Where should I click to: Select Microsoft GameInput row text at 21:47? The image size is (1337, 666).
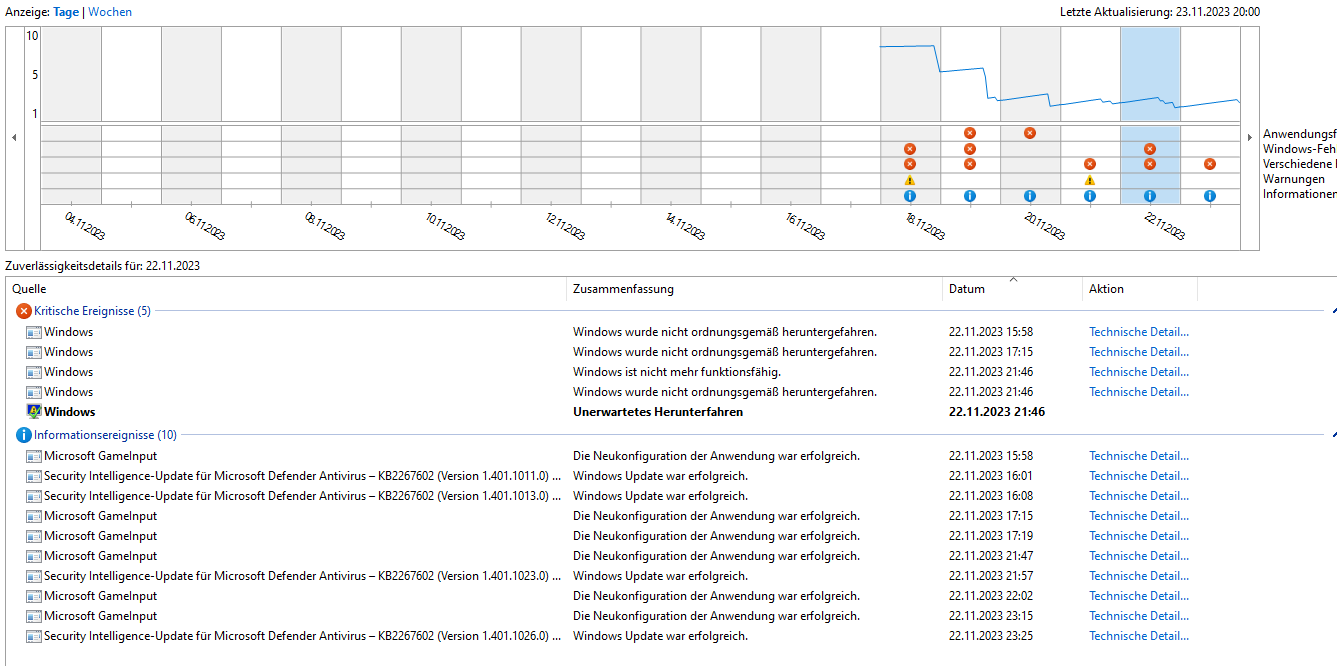[x=100, y=556]
